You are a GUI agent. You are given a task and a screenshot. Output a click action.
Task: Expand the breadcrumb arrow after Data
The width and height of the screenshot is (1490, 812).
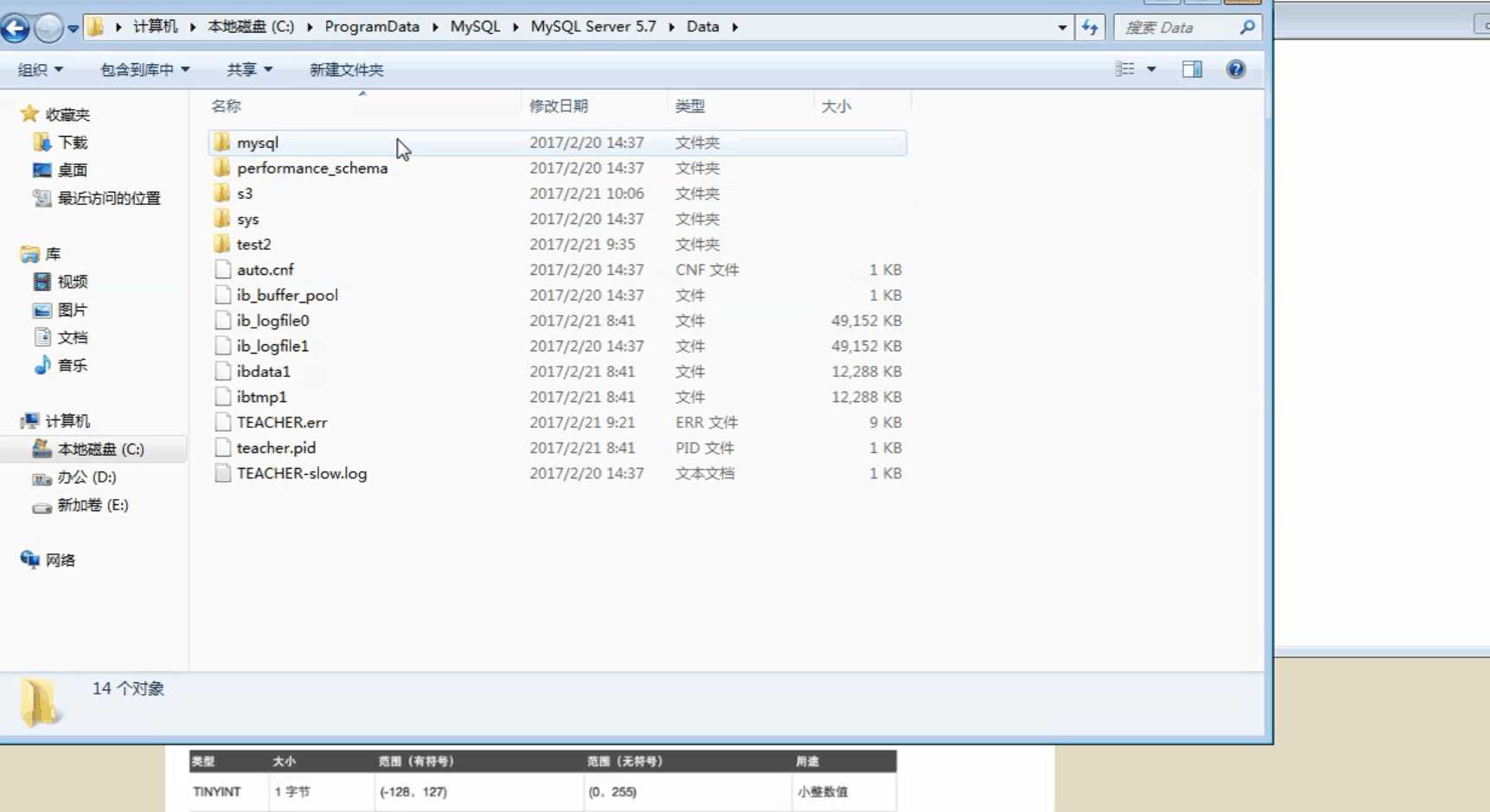(x=735, y=27)
